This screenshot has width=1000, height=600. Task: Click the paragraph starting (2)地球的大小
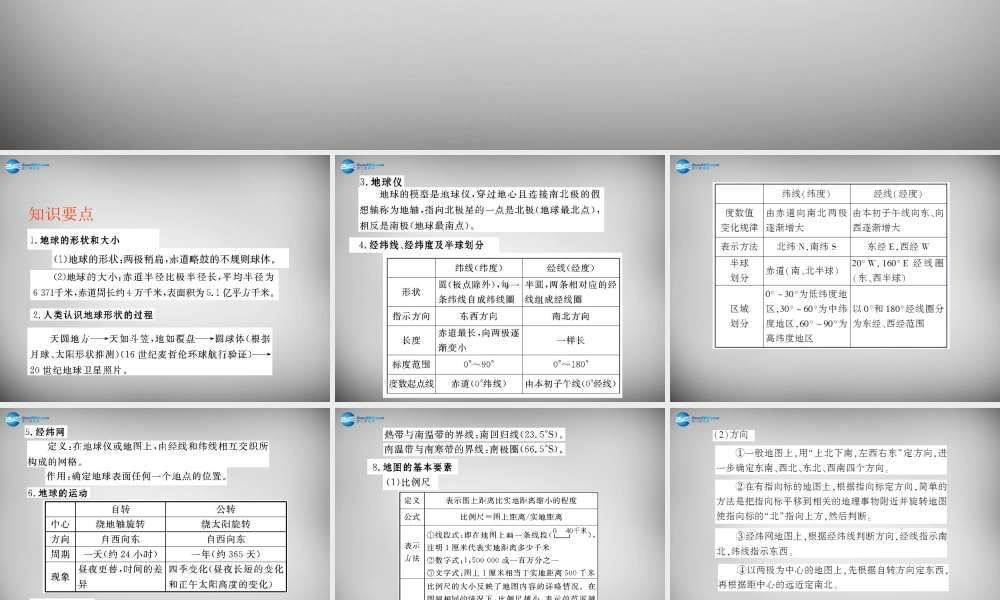154,285
